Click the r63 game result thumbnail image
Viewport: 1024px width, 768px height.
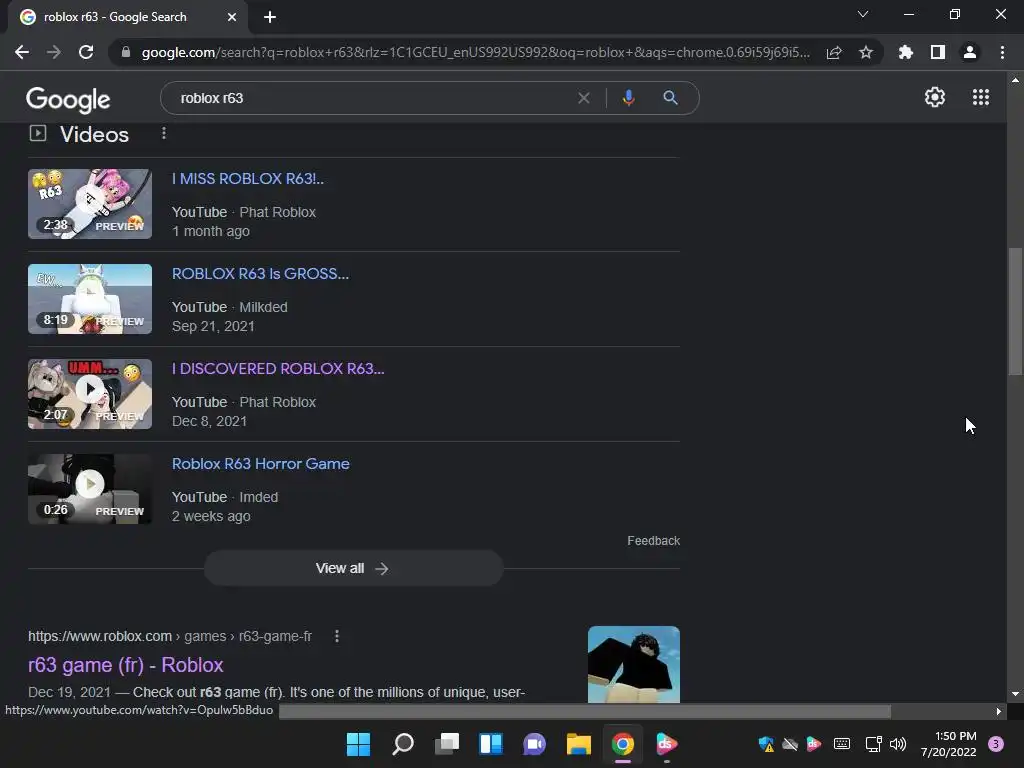[x=633, y=664]
